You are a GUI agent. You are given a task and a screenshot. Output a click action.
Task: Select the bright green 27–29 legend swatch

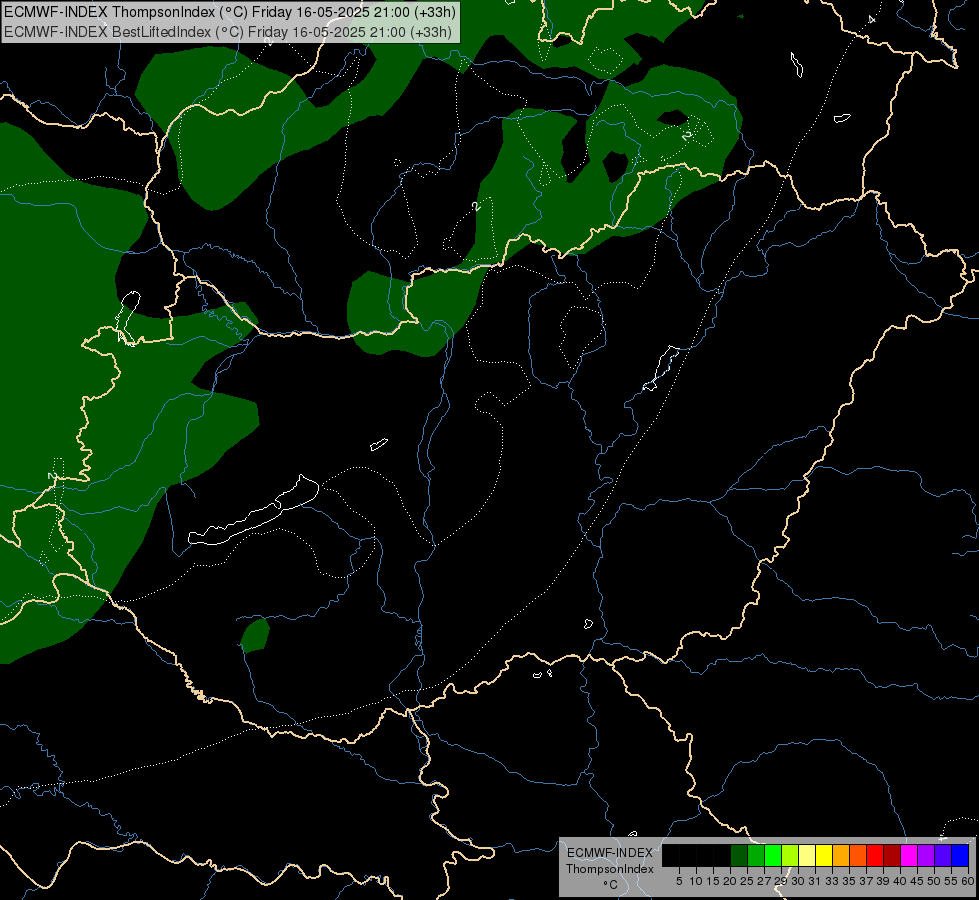[773, 855]
